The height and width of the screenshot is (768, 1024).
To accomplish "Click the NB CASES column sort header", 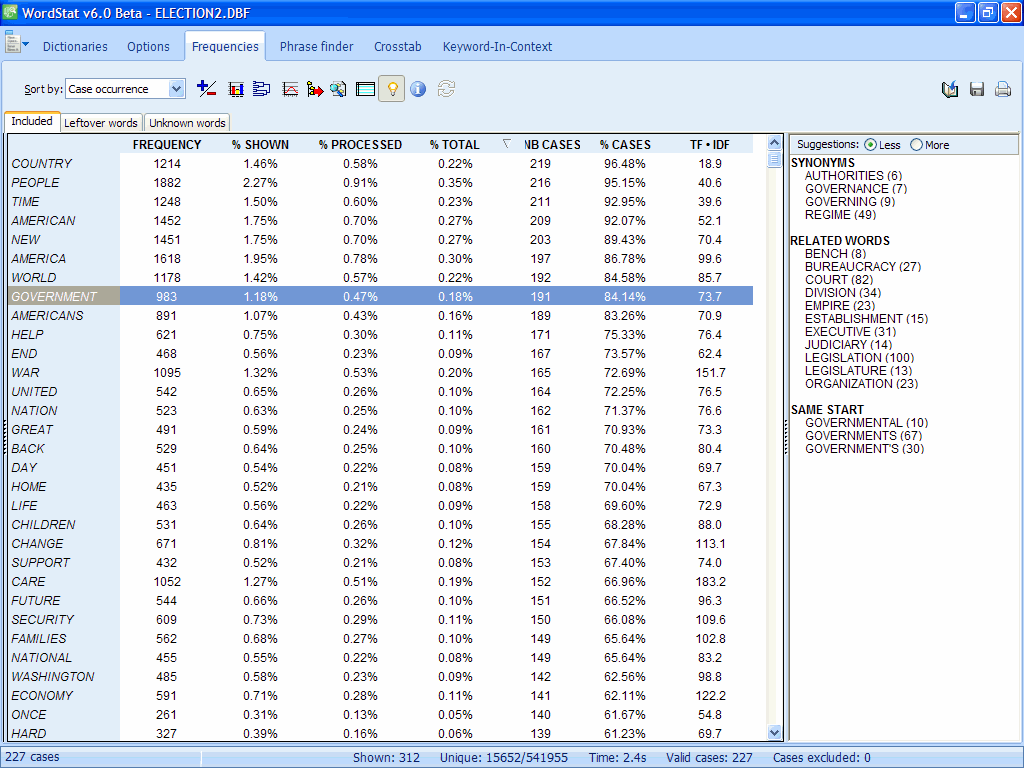I will tap(551, 145).
